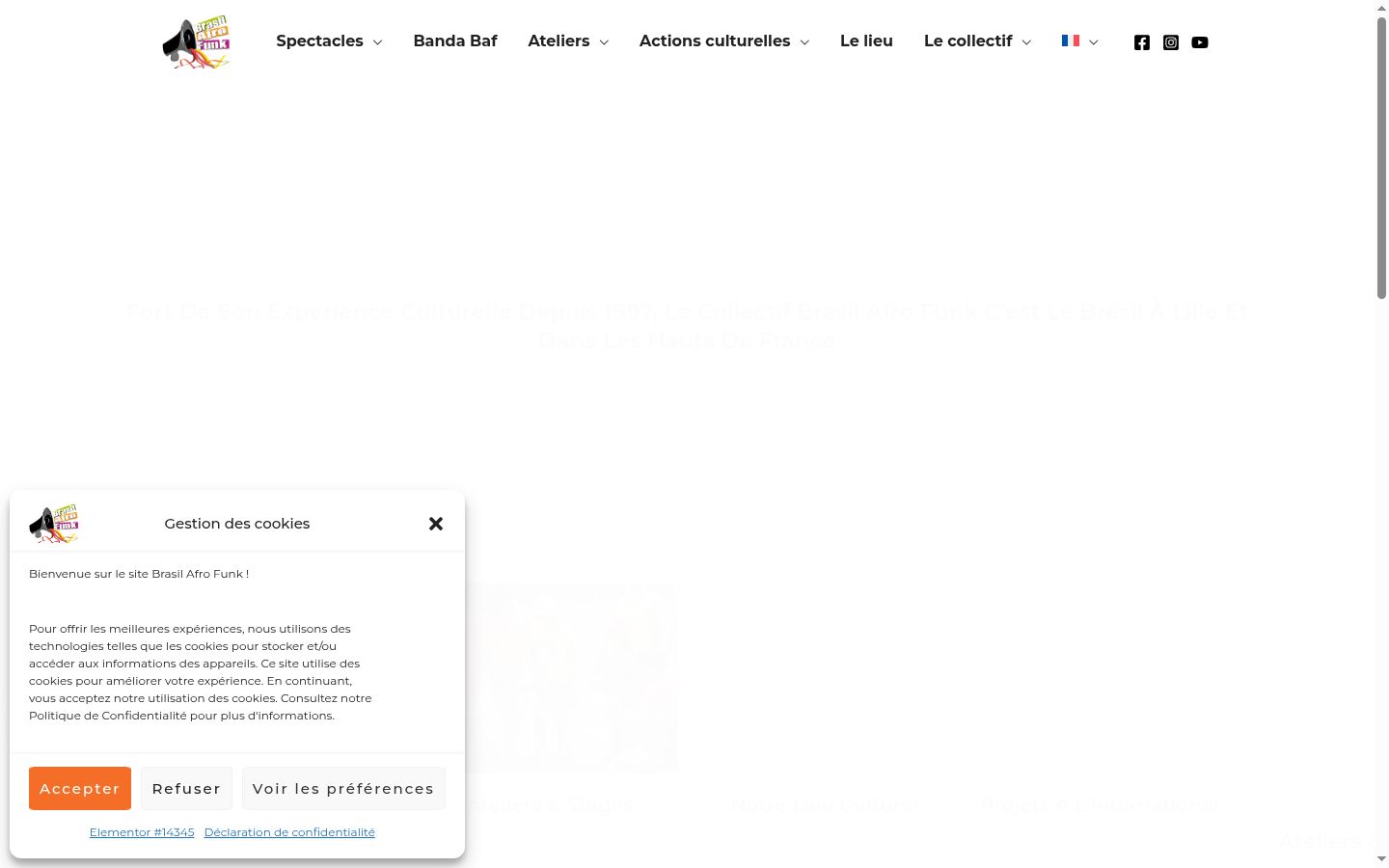Open the language selector chevron
The height and width of the screenshot is (868, 1389).
coord(1093,42)
